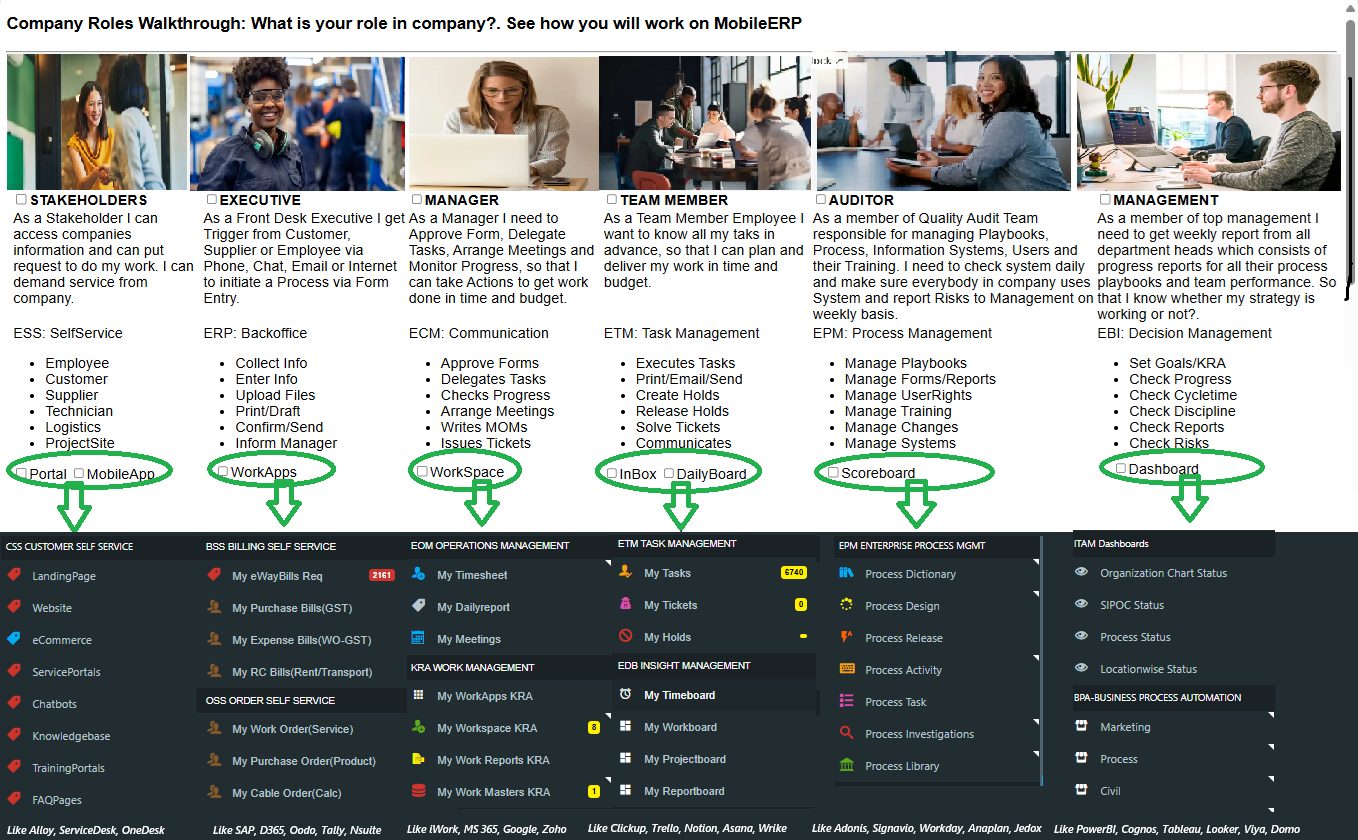
Task: Click the prohibited icon beside My Holds
Action: pyautogui.click(x=625, y=636)
